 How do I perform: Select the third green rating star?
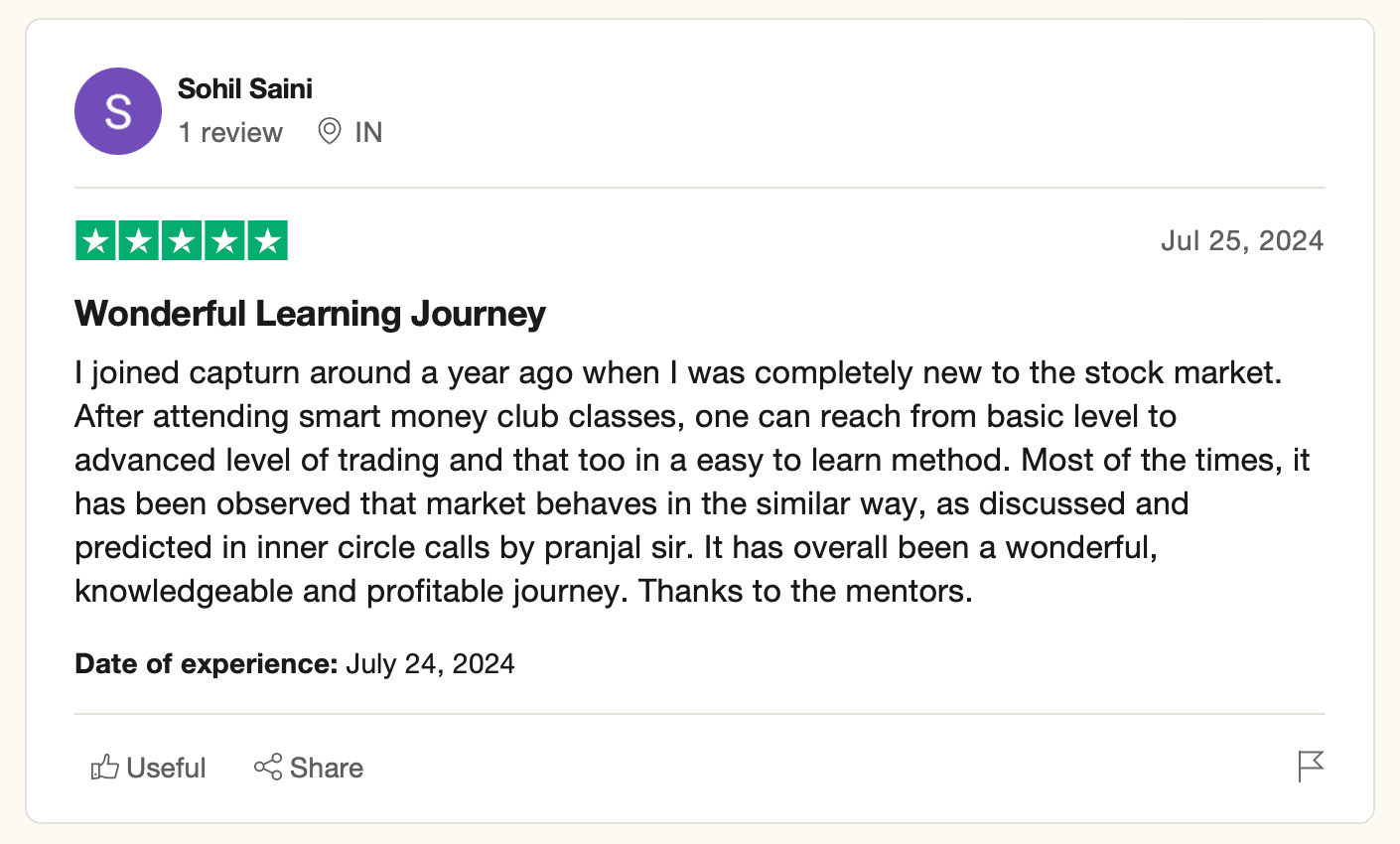coord(182,241)
